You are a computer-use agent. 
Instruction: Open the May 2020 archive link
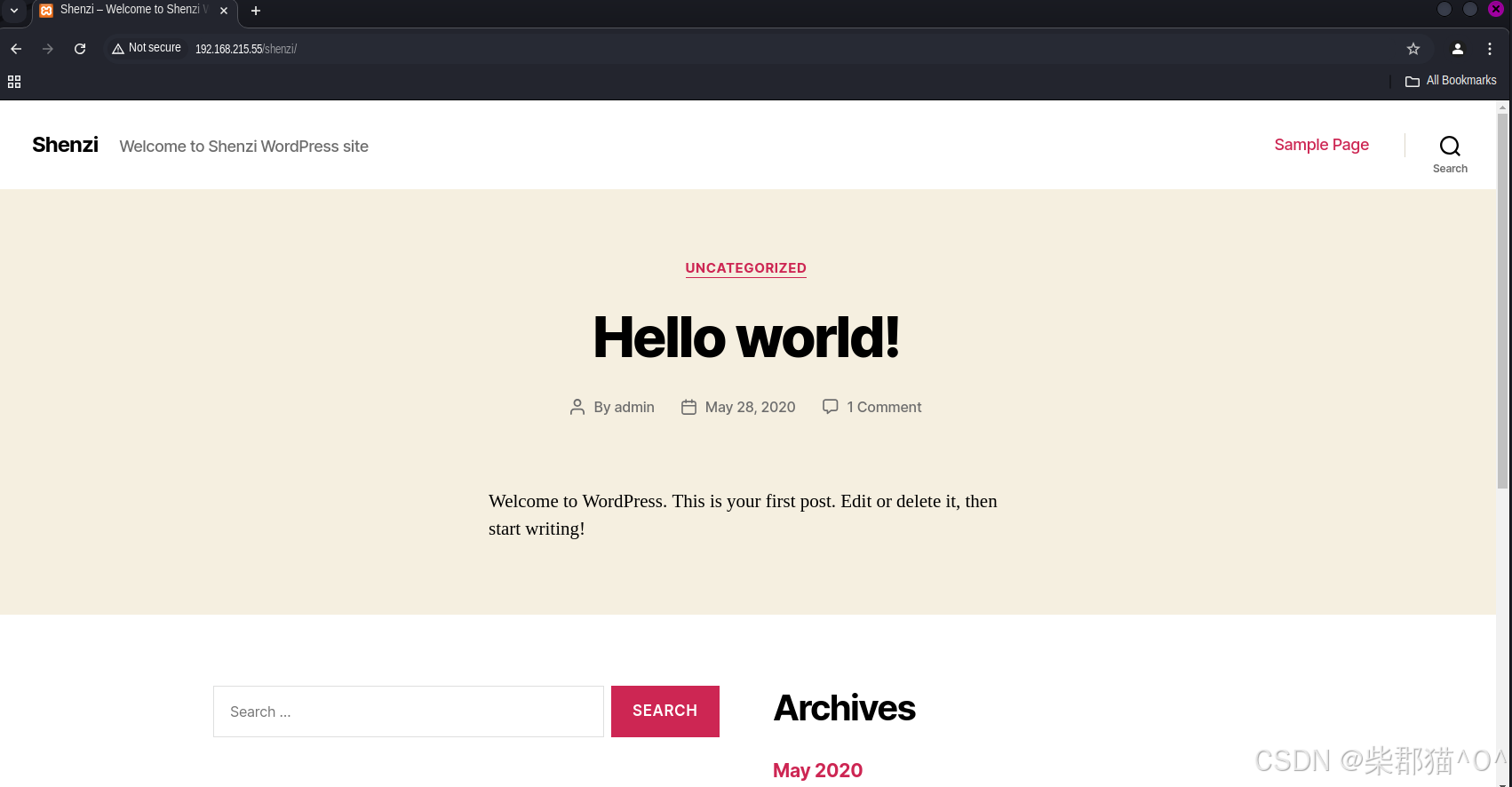[x=817, y=770]
